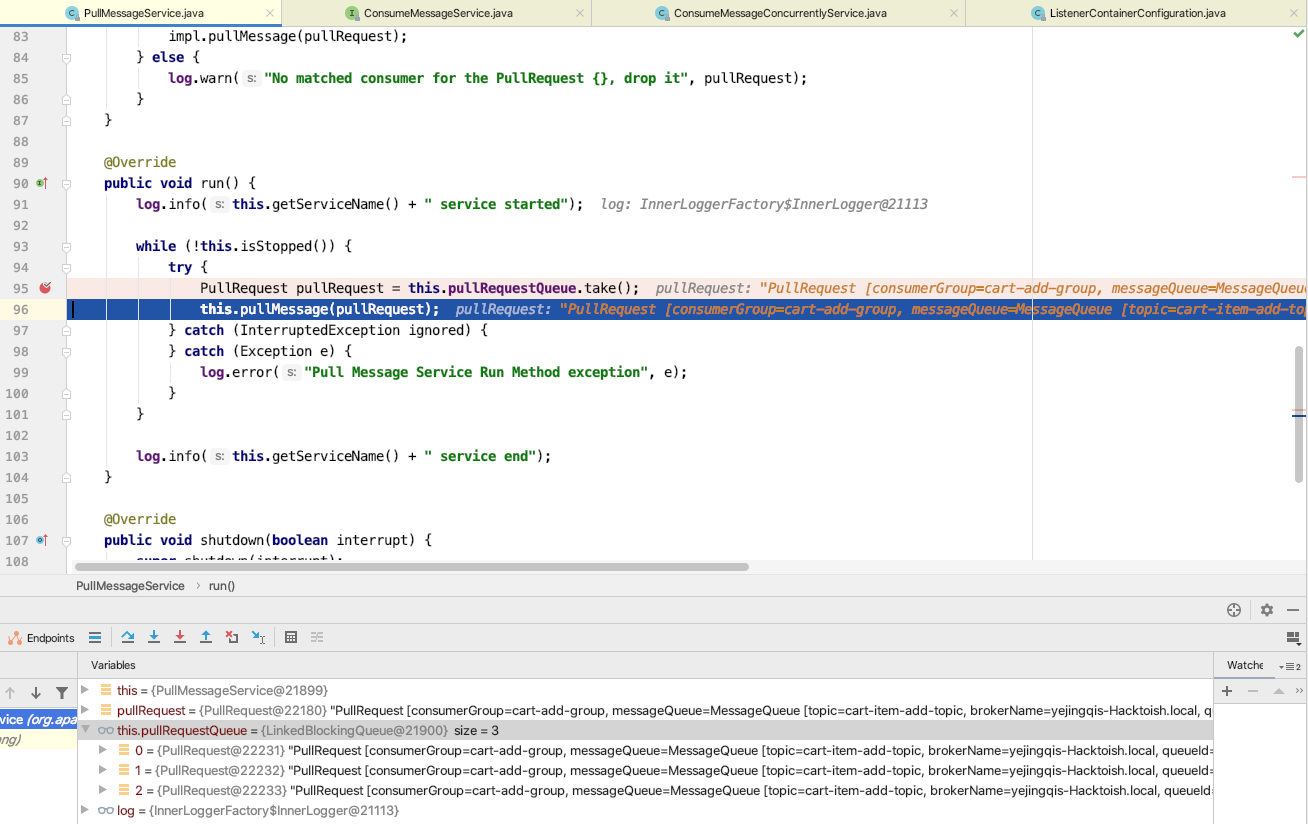The image size is (1308, 824).
Task: Open the hidden tabs list next to Watches
Action: (1290, 666)
